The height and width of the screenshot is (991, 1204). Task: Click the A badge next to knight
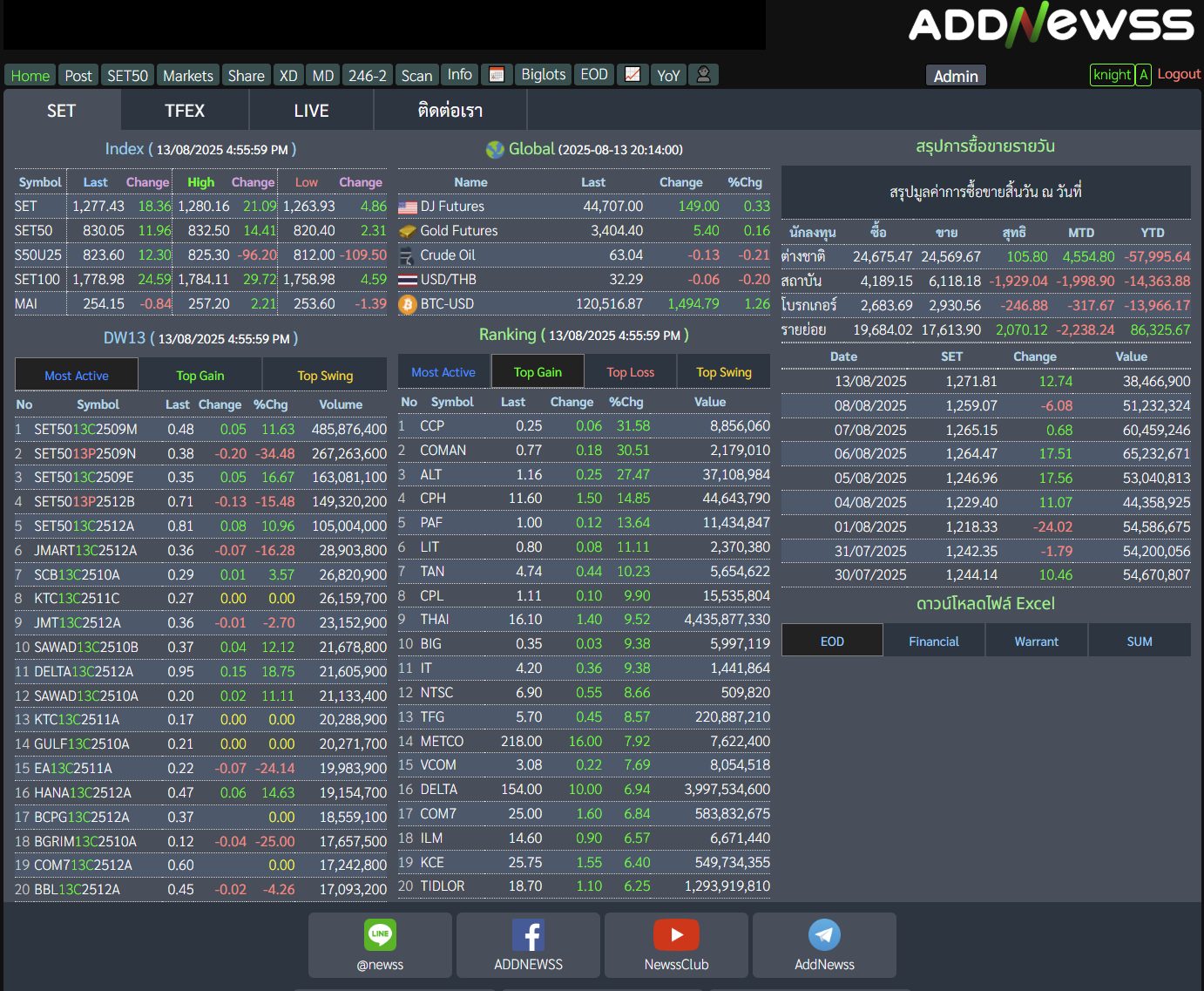pyautogui.click(x=1143, y=75)
